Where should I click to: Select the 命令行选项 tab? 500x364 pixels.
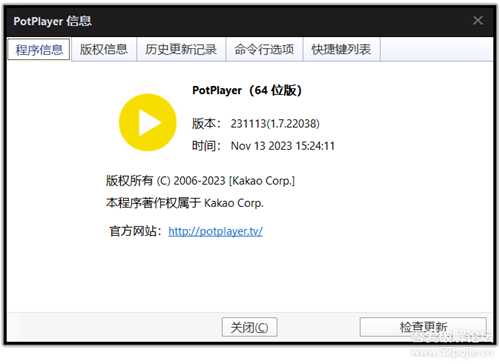[x=264, y=50]
